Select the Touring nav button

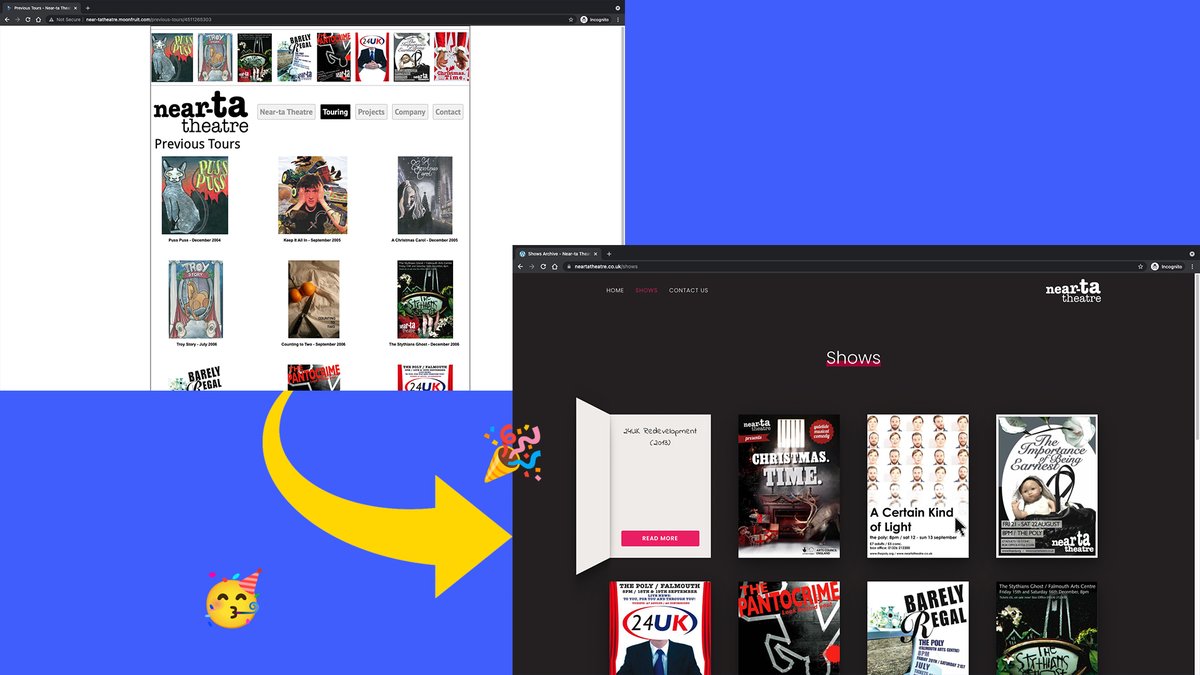click(335, 112)
